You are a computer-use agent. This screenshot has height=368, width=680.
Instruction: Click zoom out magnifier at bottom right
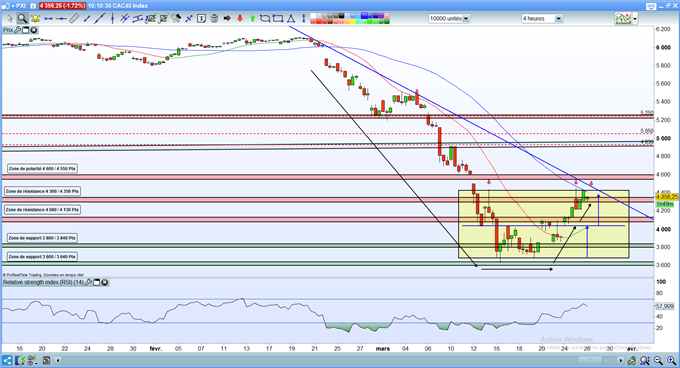point(658,360)
